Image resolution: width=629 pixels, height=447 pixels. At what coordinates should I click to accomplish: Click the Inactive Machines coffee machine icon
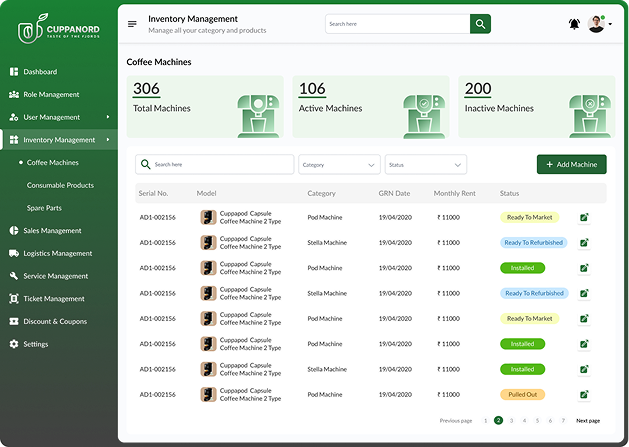click(590, 116)
